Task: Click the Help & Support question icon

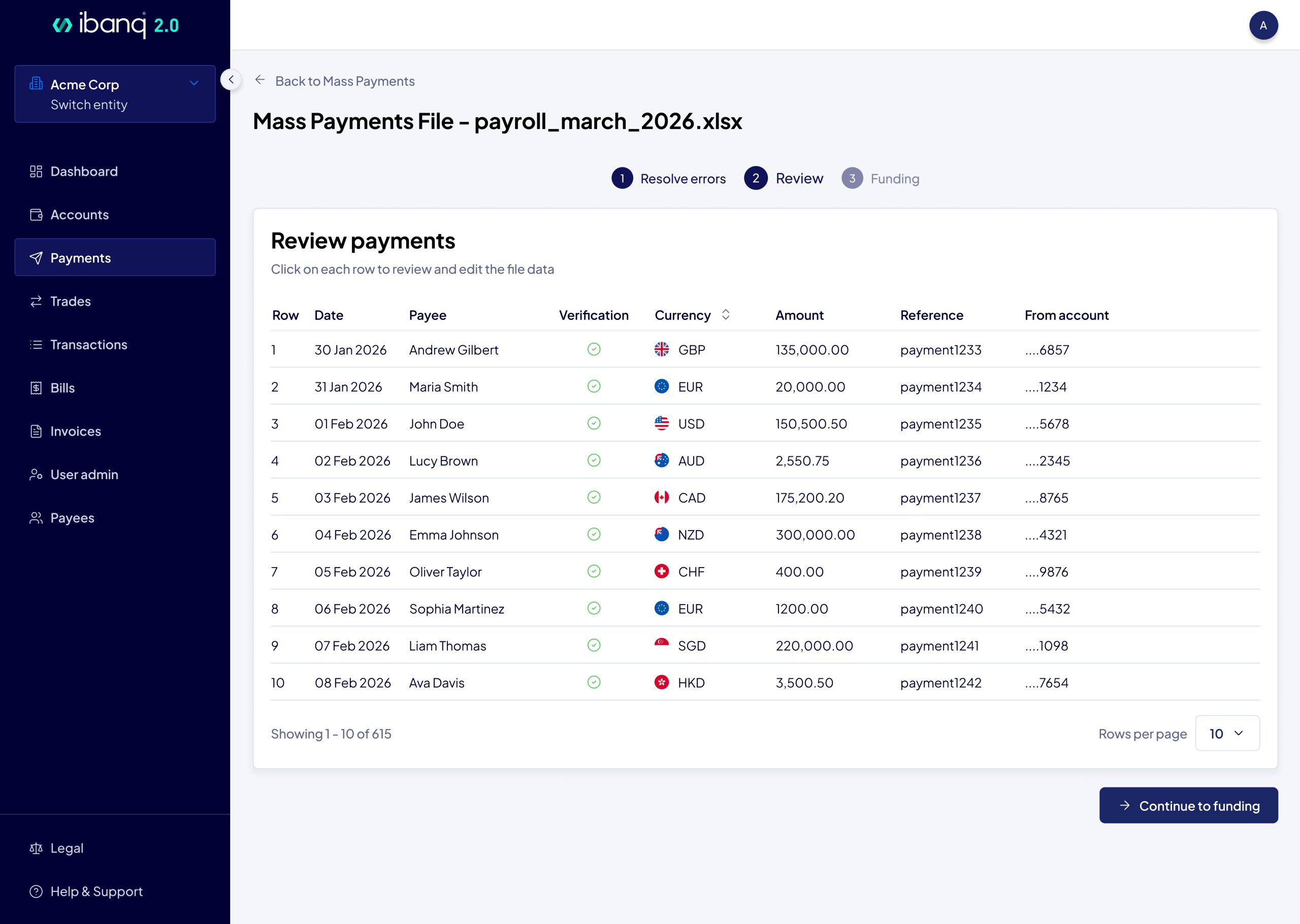Action: (x=36, y=892)
